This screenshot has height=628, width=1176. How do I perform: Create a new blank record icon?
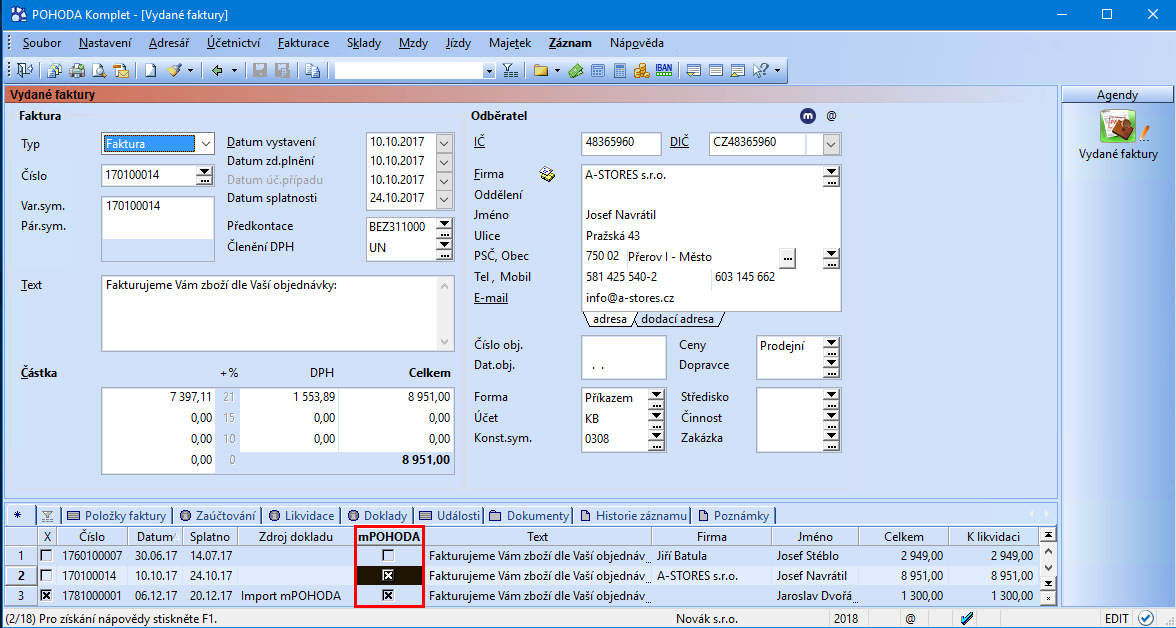click(x=151, y=71)
